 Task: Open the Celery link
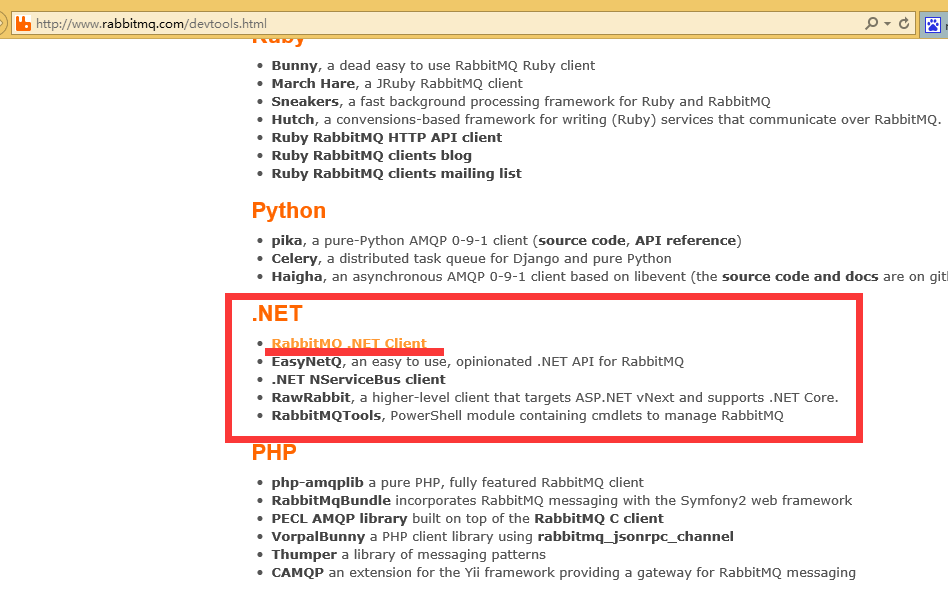pyautogui.click(x=294, y=259)
